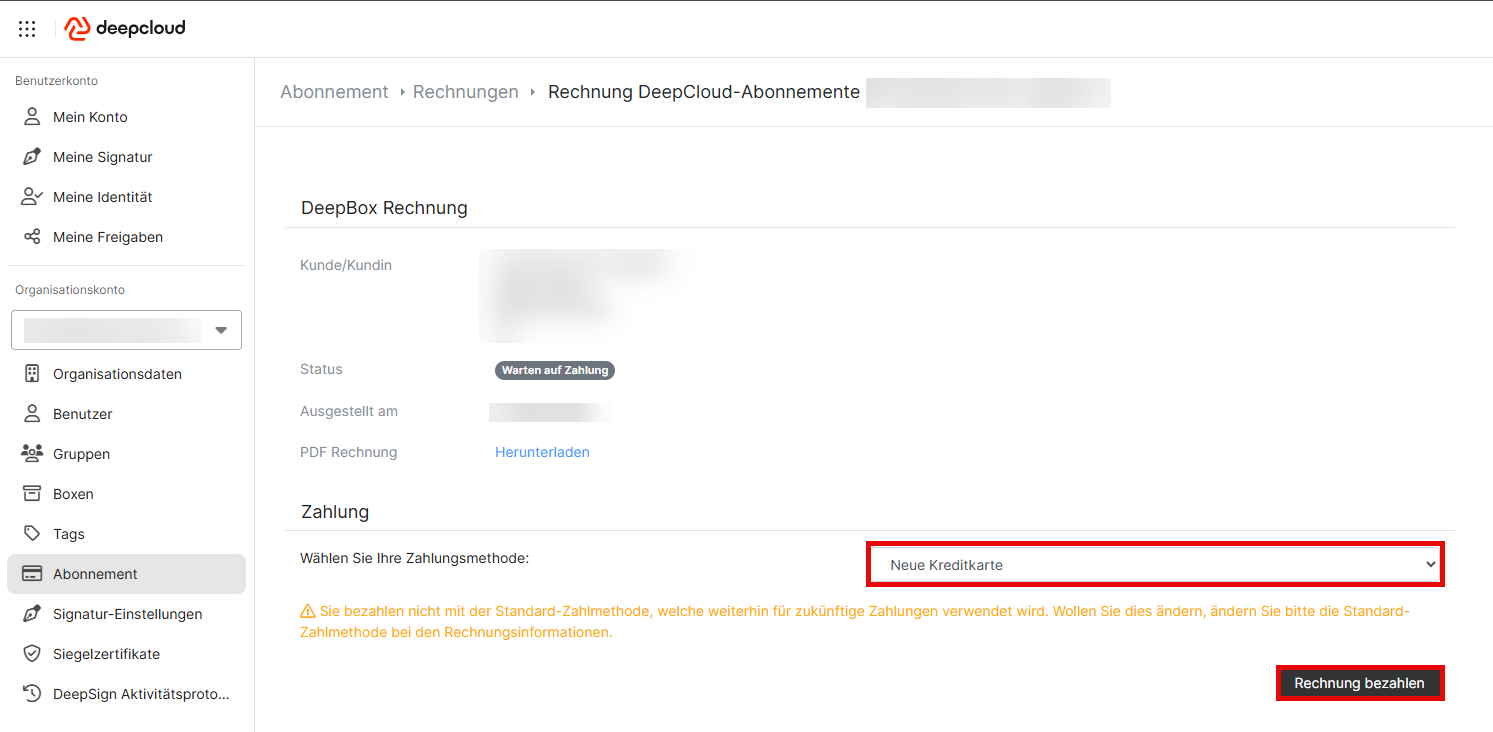The height and width of the screenshot is (732, 1493).
Task: Open the Neue Kreditkarte payment method dropdown
Action: pyautogui.click(x=1155, y=565)
